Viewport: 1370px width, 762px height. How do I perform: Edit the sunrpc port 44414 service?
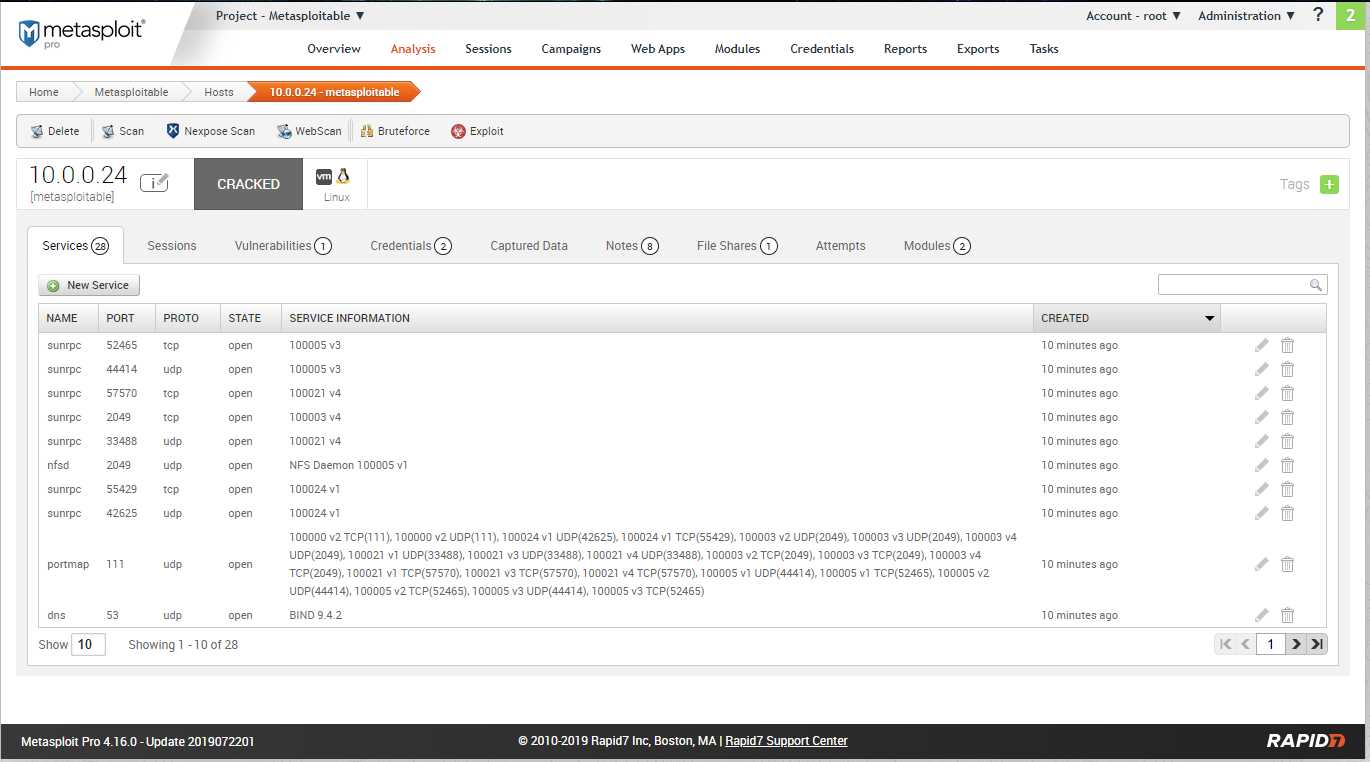tap(1261, 369)
